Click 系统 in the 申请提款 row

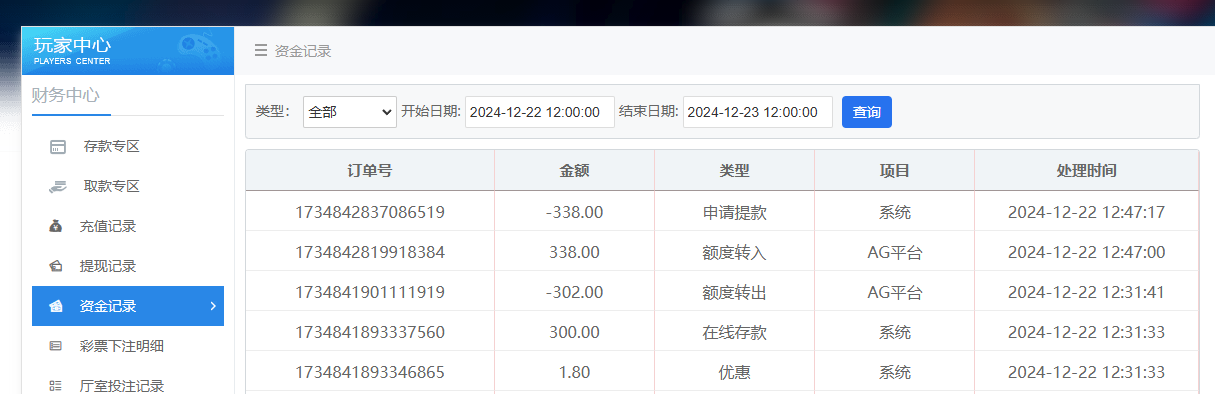point(894,212)
